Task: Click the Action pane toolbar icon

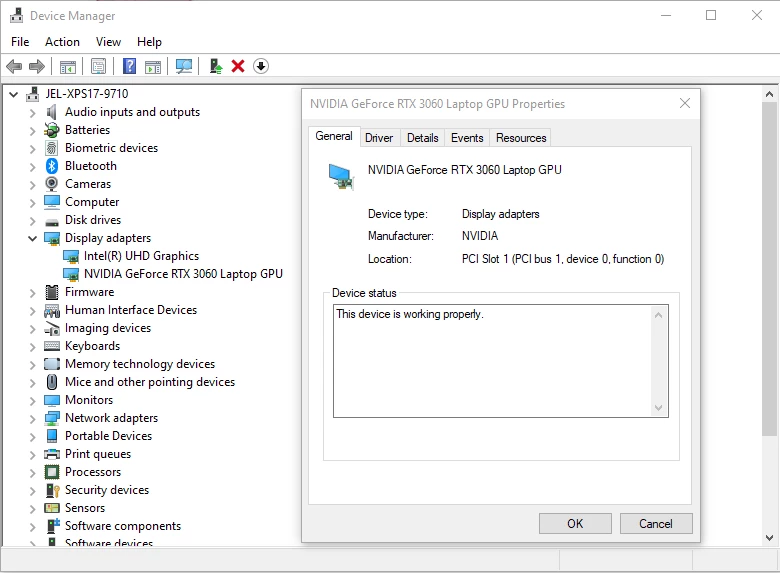Action: pyautogui.click(x=153, y=66)
